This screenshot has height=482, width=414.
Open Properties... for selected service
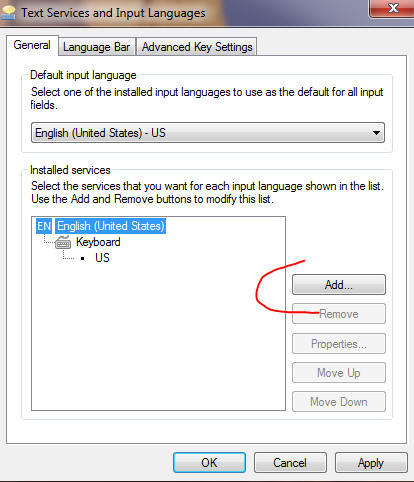(339, 344)
